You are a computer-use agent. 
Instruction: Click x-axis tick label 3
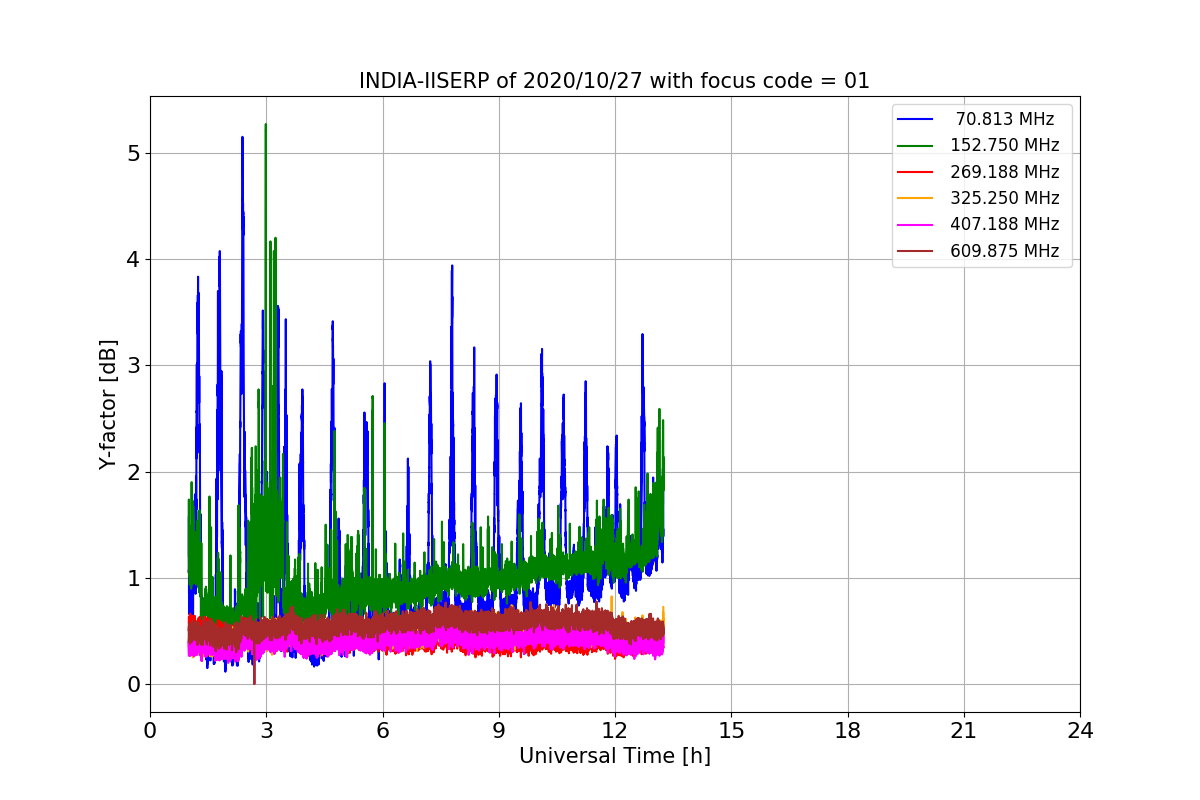266,730
